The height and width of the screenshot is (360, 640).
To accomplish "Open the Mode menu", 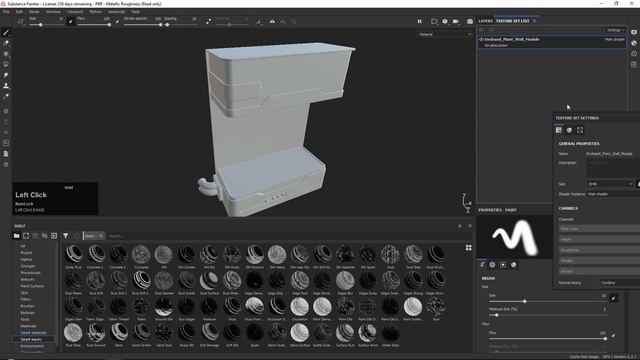I will pos(34,12).
